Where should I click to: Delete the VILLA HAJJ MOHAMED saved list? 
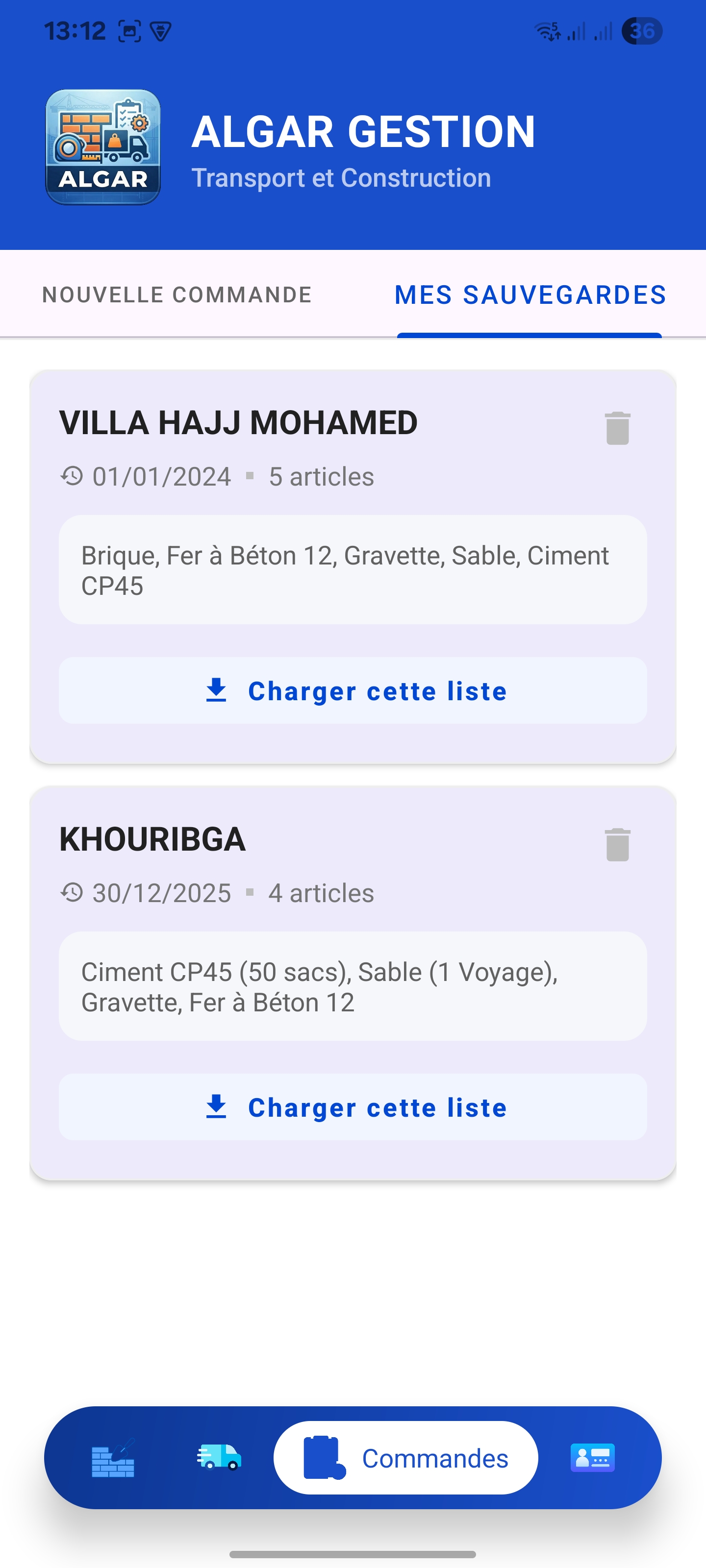coord(617,428)
